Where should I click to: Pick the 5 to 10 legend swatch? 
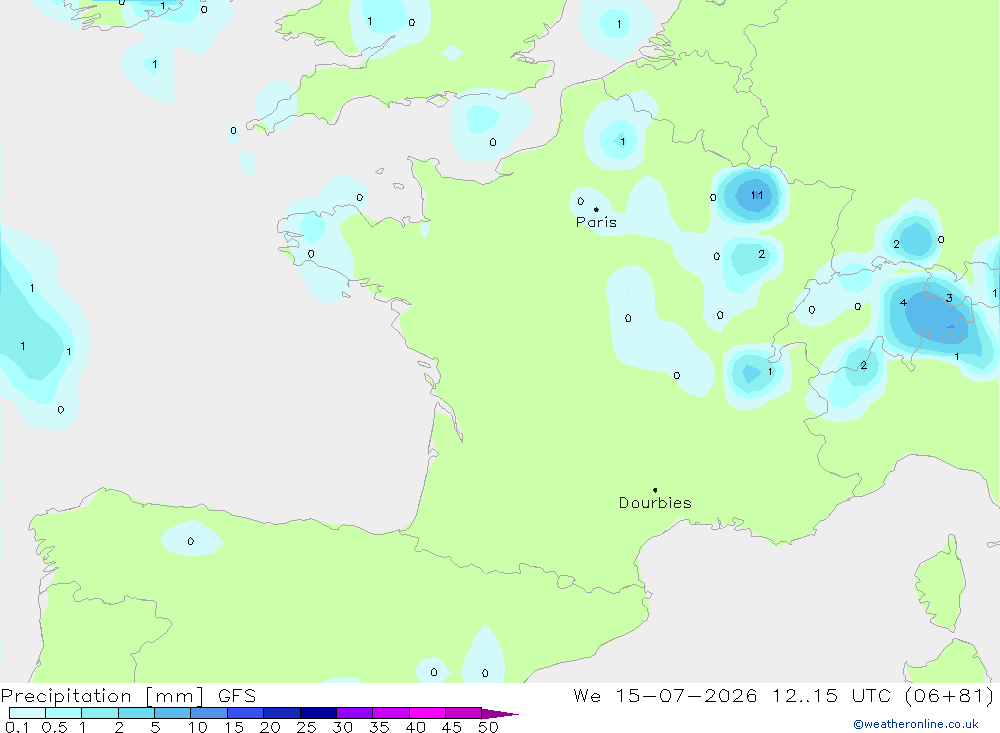tap(173, 713)
